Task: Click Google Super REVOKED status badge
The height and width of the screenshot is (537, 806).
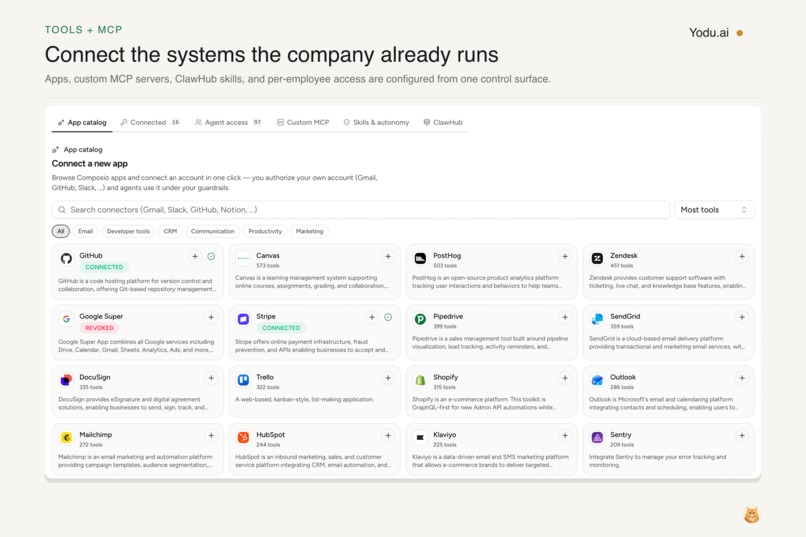Action: (x=99, y=328)
